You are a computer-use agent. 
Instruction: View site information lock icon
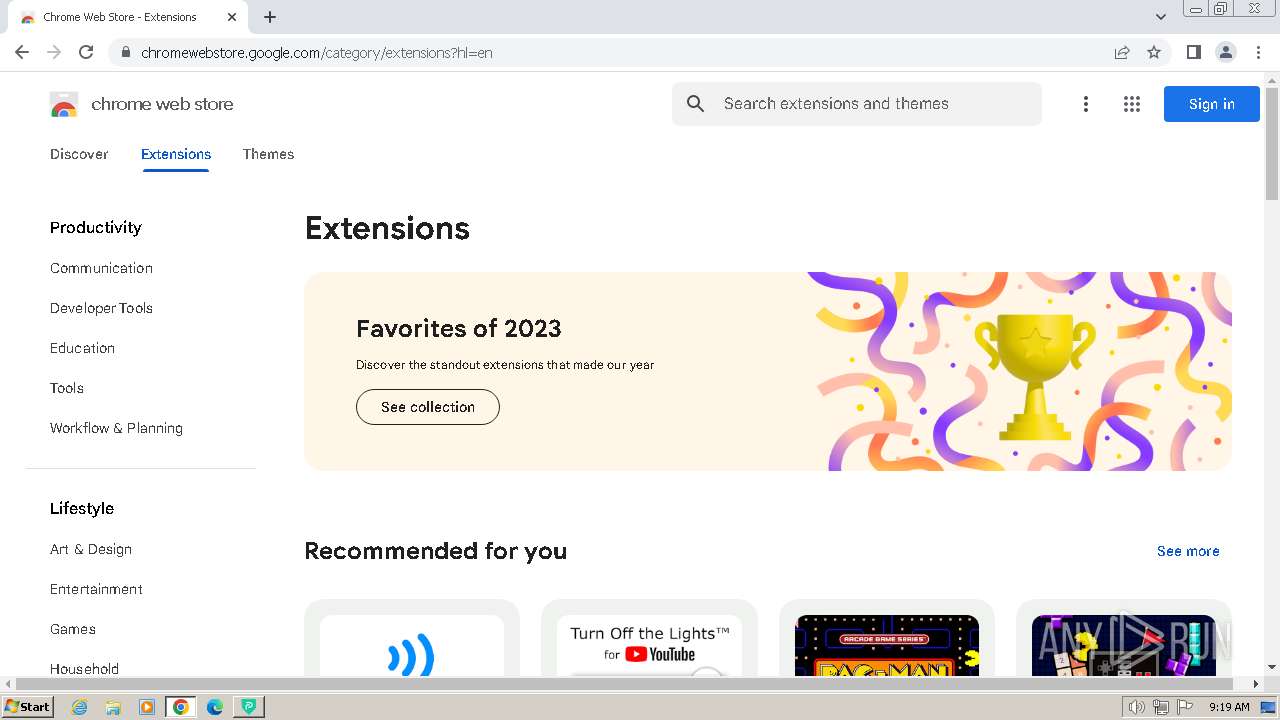tap(126, 52)
